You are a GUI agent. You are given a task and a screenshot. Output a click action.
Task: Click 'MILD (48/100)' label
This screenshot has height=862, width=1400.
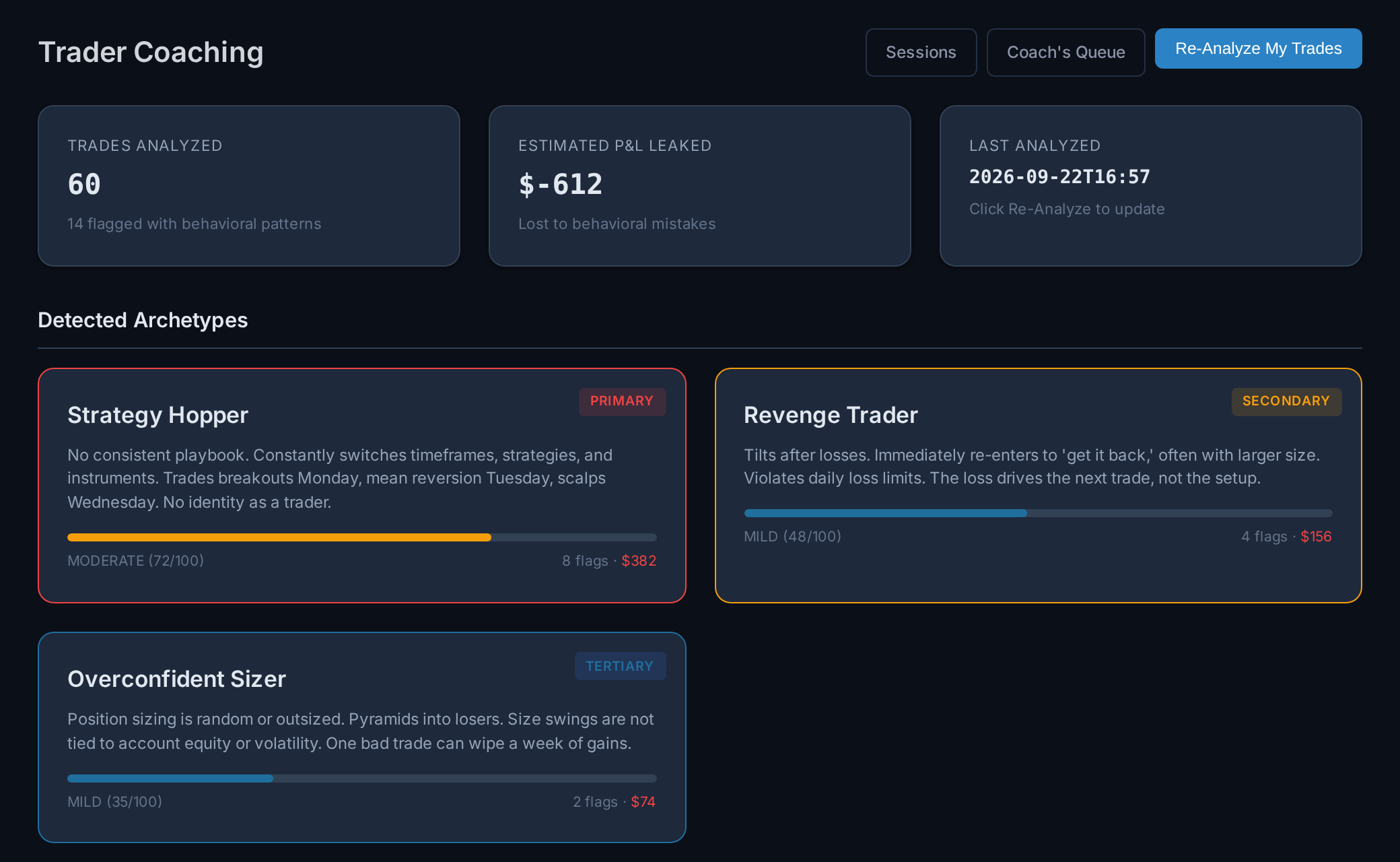coord(792,537)
